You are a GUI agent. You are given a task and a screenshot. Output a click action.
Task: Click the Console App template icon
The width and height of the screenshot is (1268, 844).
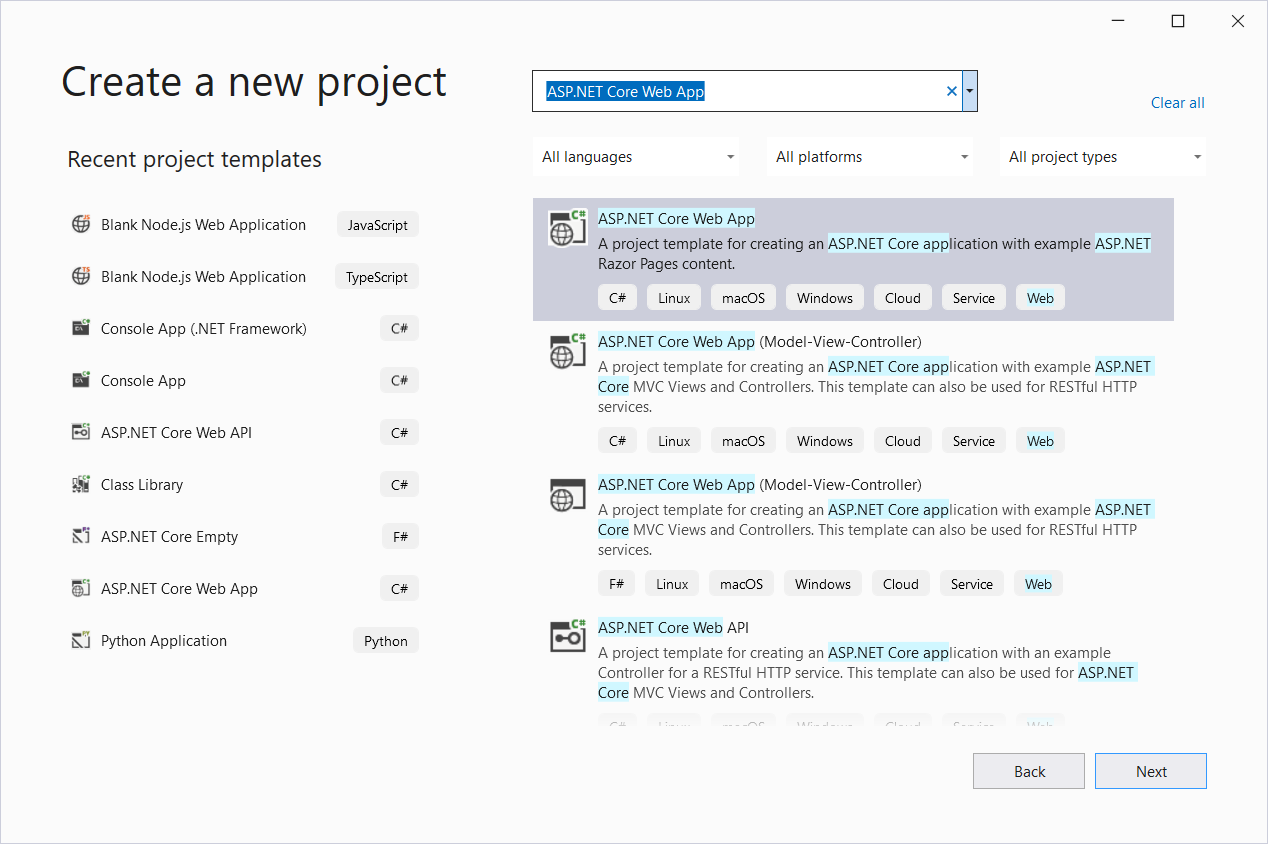(81, 380)
